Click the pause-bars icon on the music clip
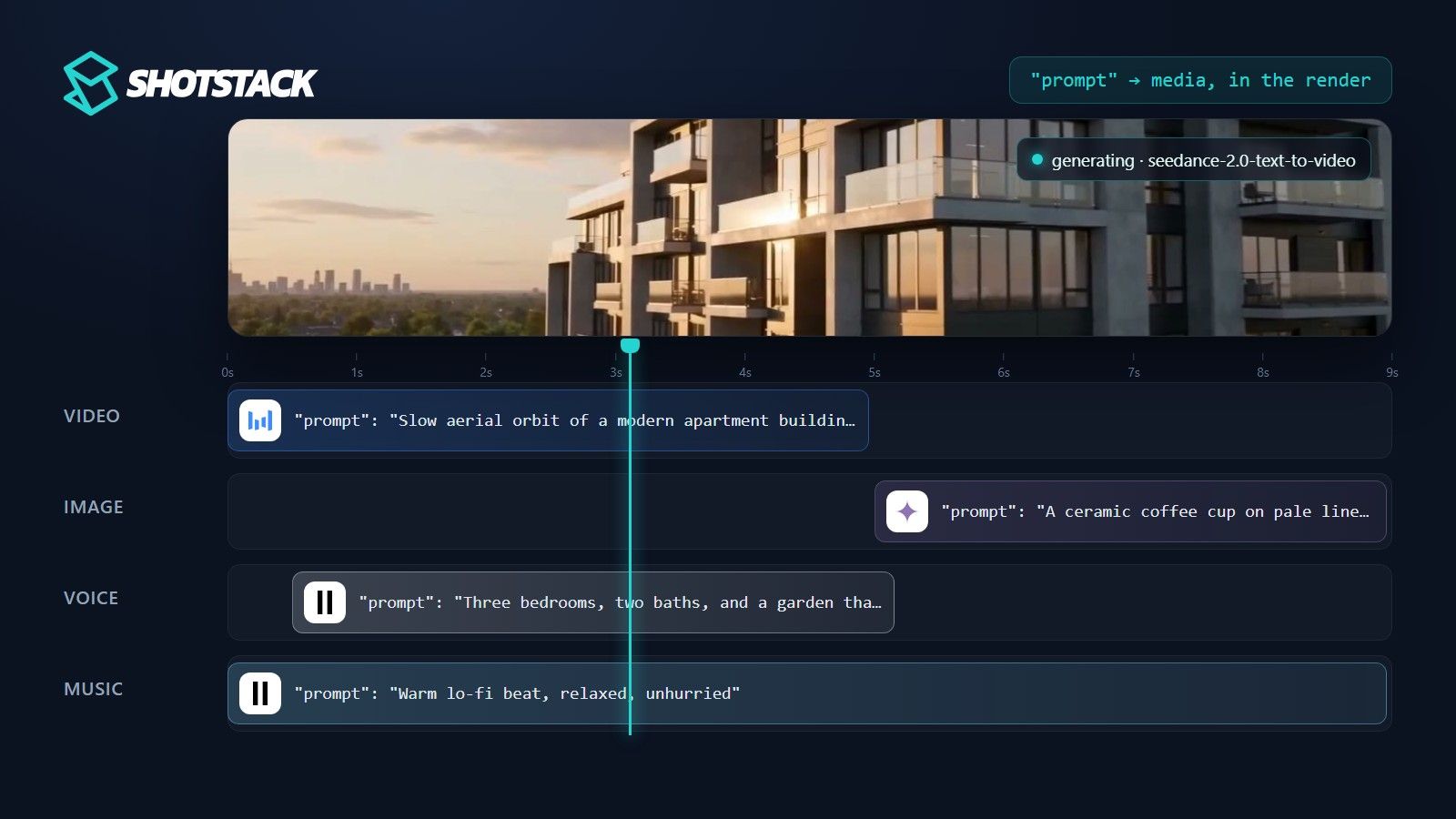 click(260, 693)
